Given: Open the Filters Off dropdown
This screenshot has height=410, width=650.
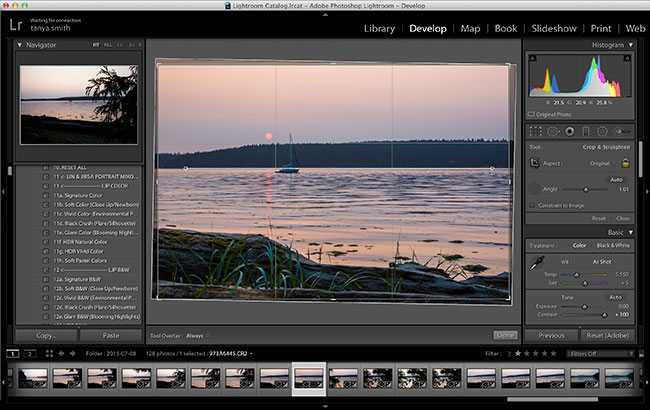Looking at the screenshot, I should coord(601,354).
